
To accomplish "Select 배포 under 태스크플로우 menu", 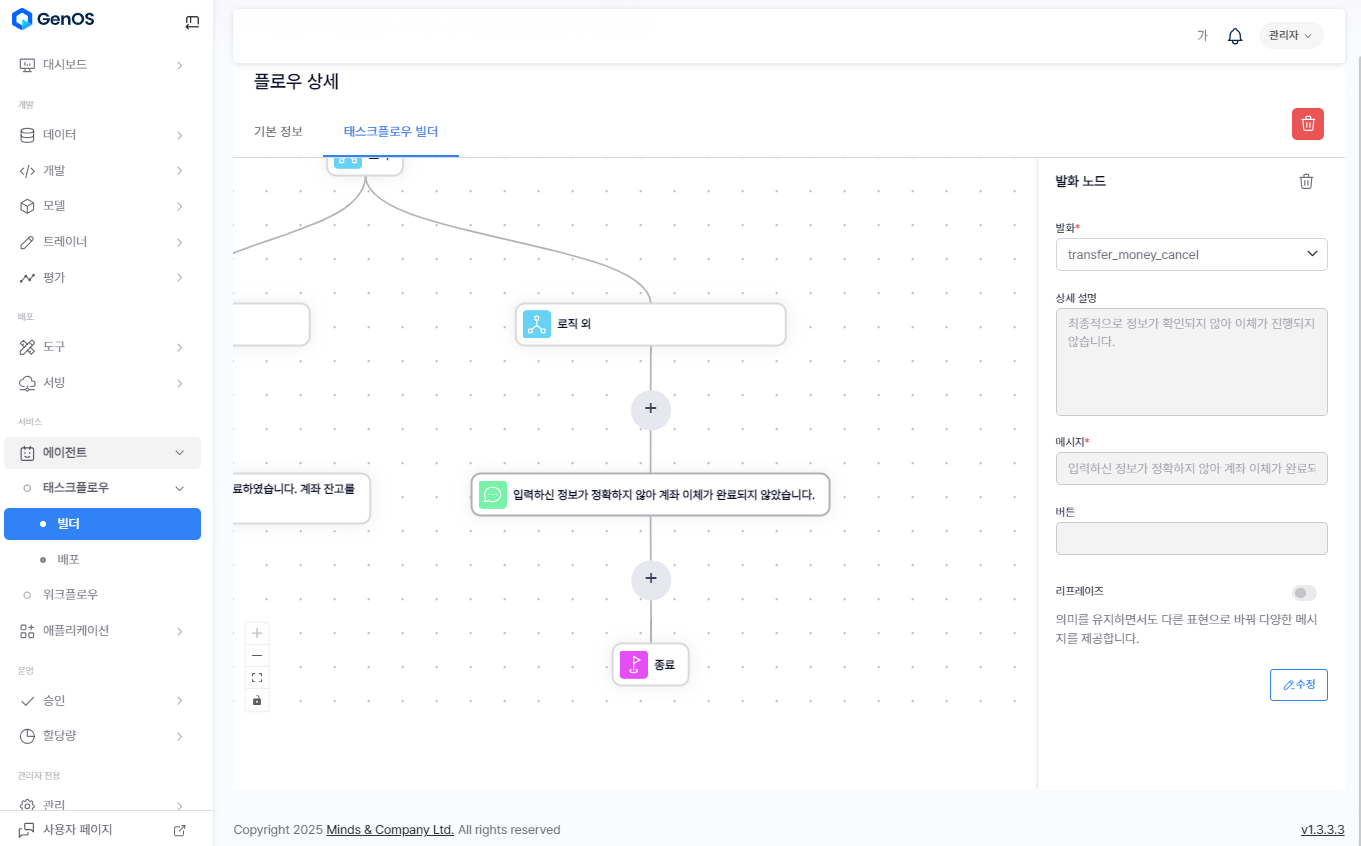I will [x=68, y=559].
